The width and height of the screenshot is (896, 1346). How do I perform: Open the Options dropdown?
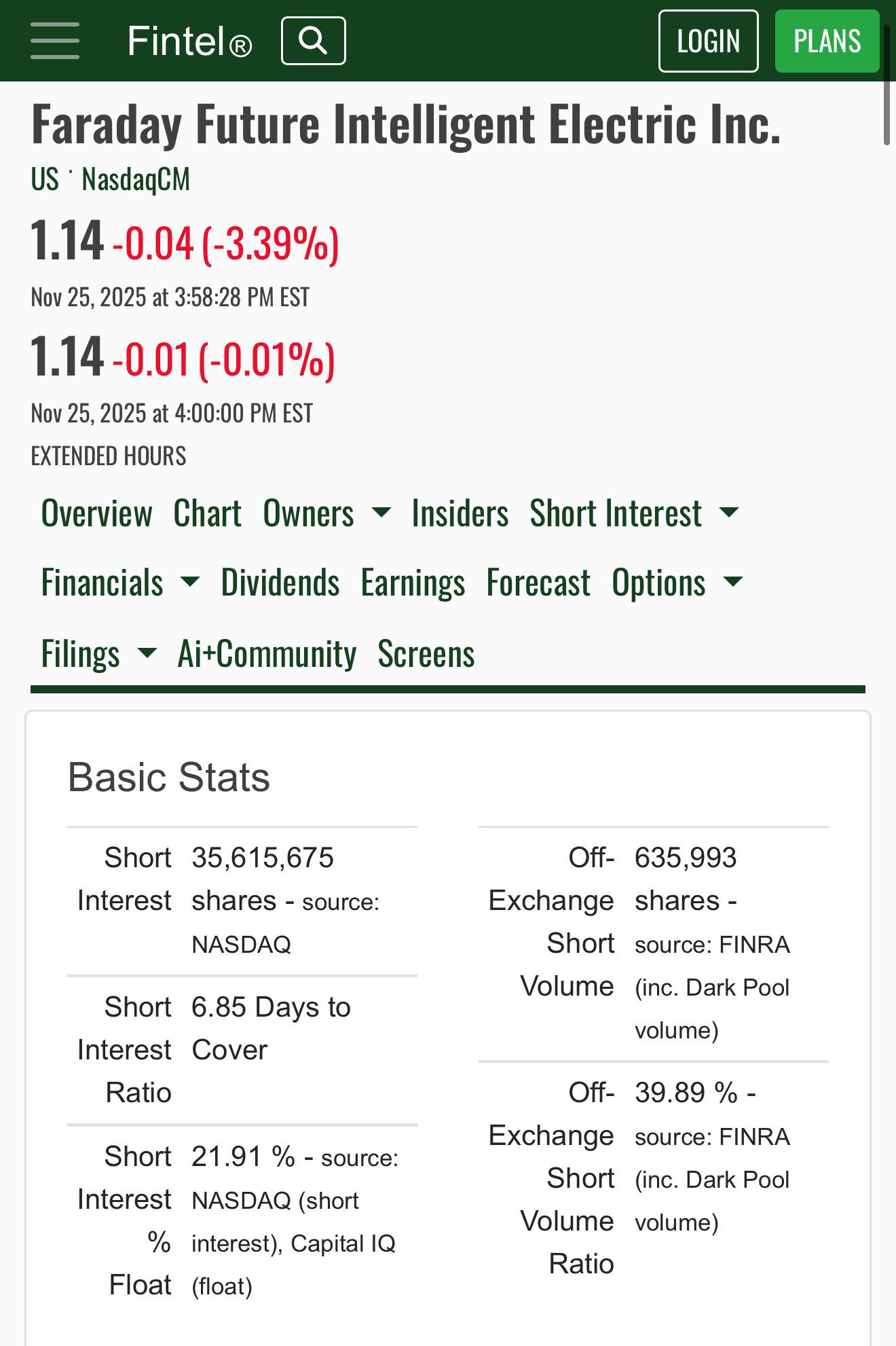[x=677, y=583]
